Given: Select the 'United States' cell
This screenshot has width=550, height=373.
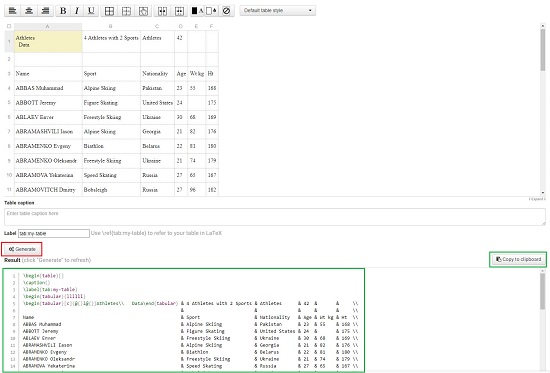Looking at the screenshot, I should pos(157,103).
